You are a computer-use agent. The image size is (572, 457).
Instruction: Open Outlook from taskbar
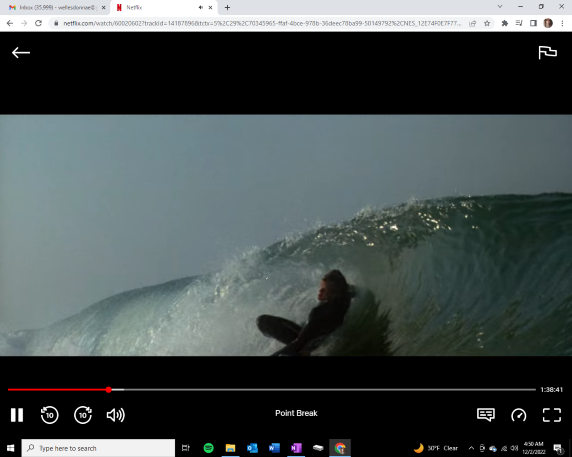tap(252, 448)
